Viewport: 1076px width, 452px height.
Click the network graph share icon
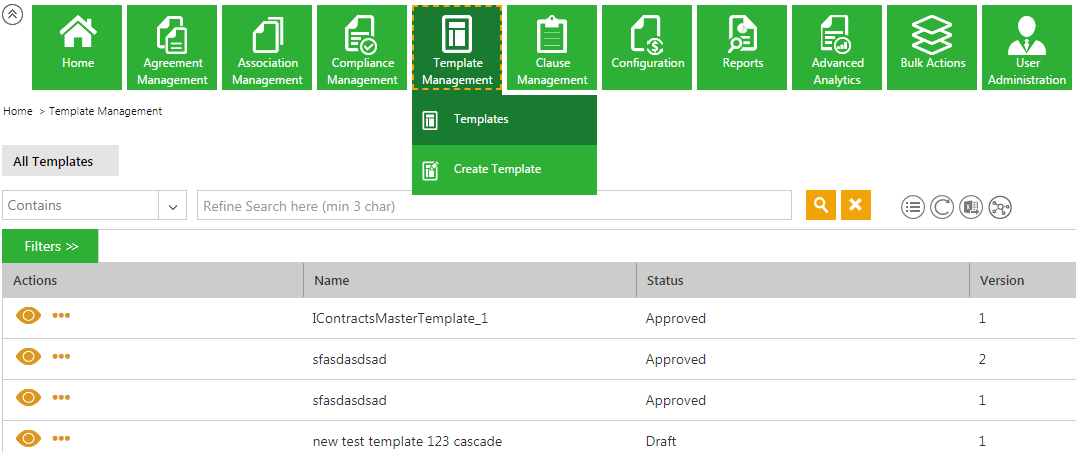pyautogui.click(x=1000, y=207)
